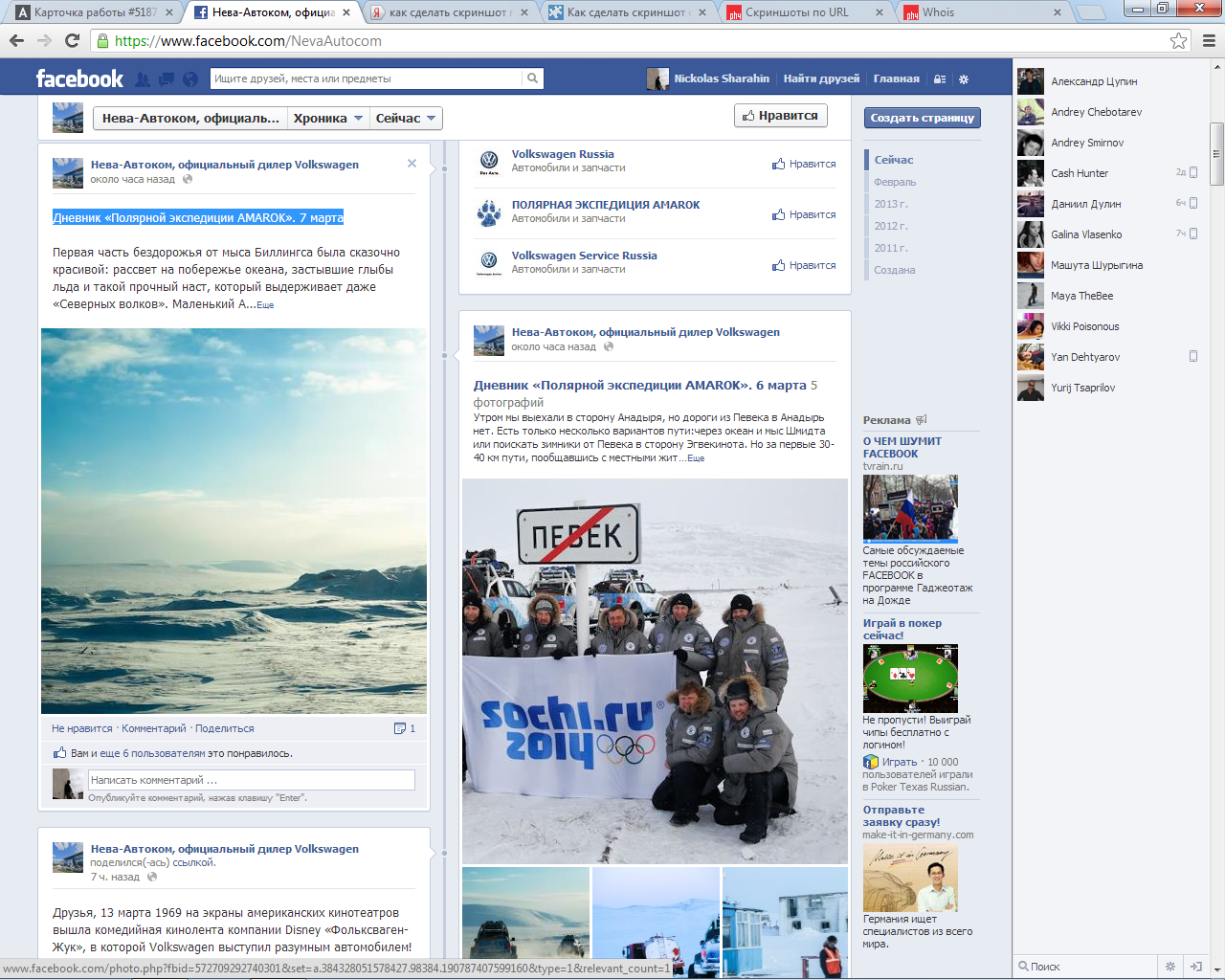Switch to как сделать скриншот Yandex tab

click(449, 12)
